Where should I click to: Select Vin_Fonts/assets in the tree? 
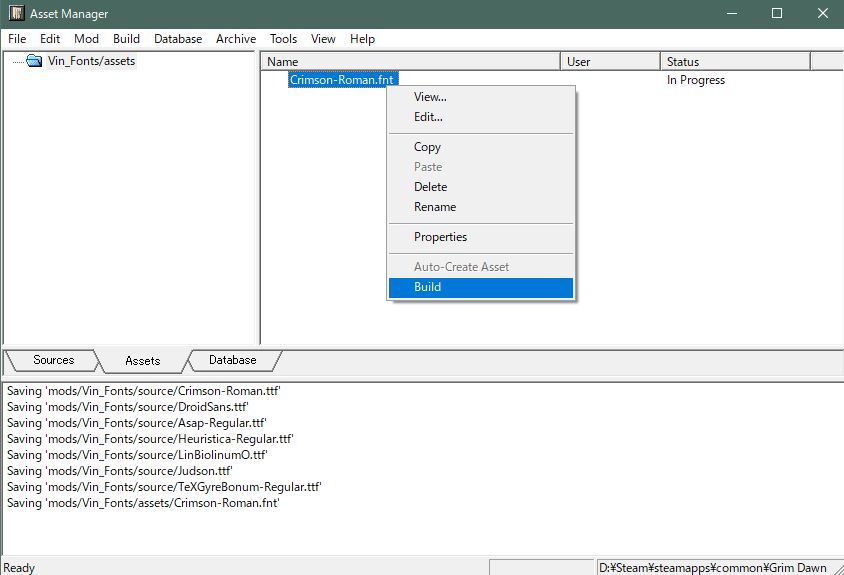(x=91, y=61)
